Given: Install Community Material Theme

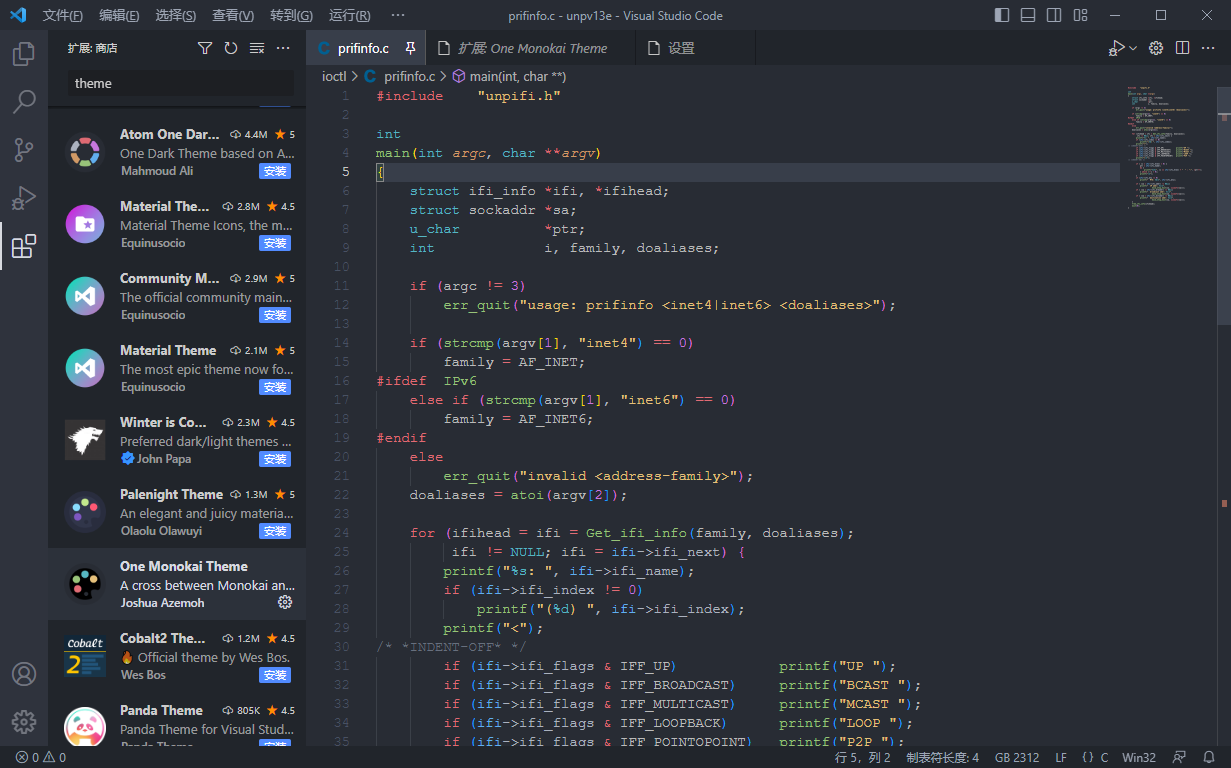Looking at the screenshot, I should coord(275,315).
